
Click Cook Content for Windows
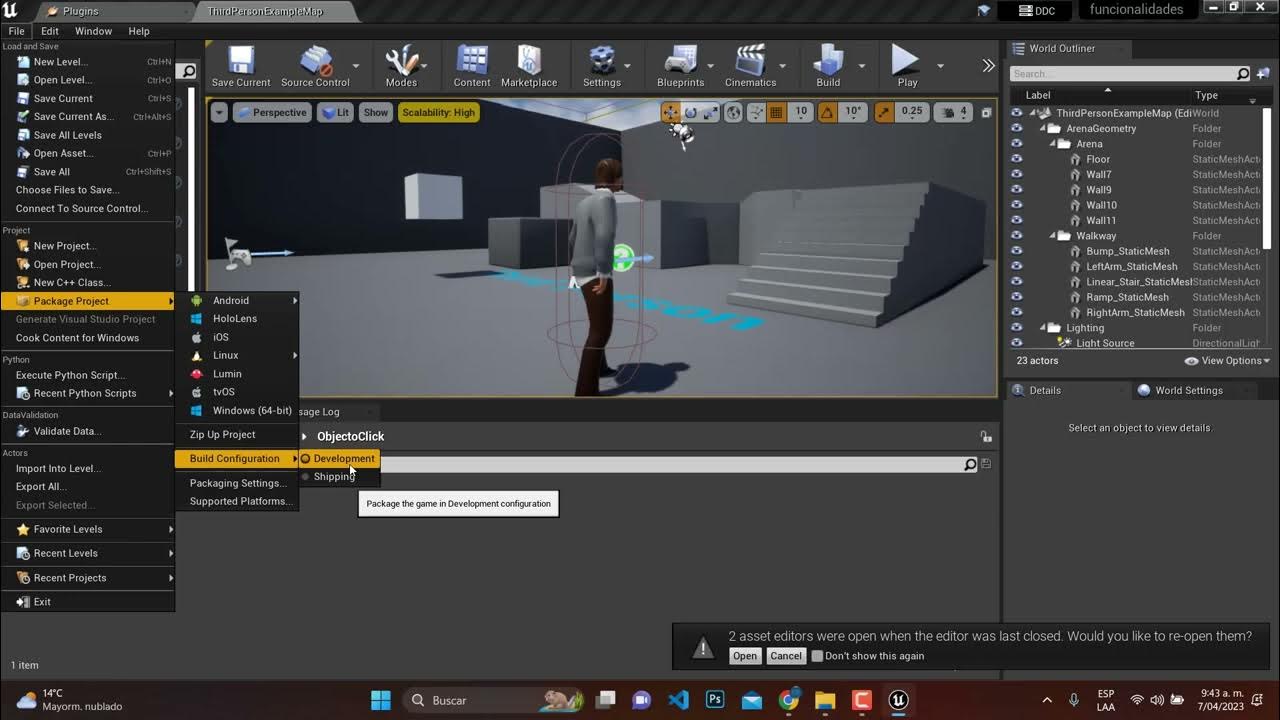[x=88, y=338]
